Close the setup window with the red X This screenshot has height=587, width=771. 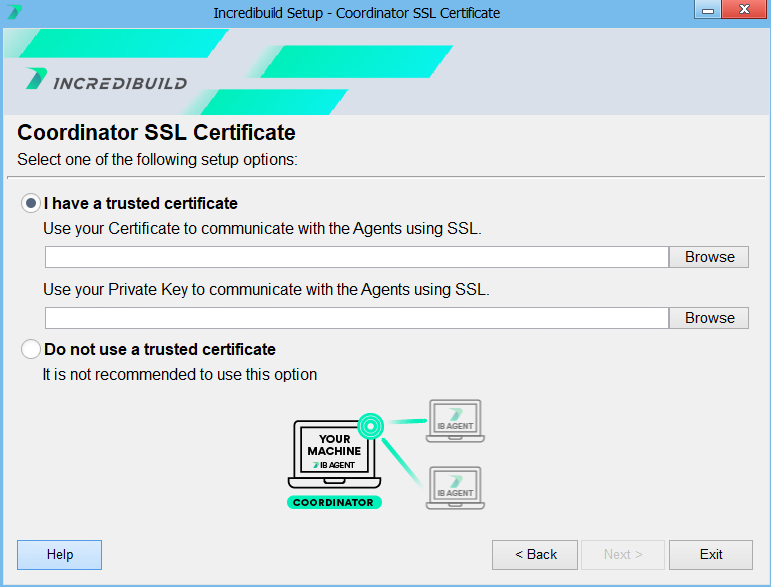coord(742,11)
